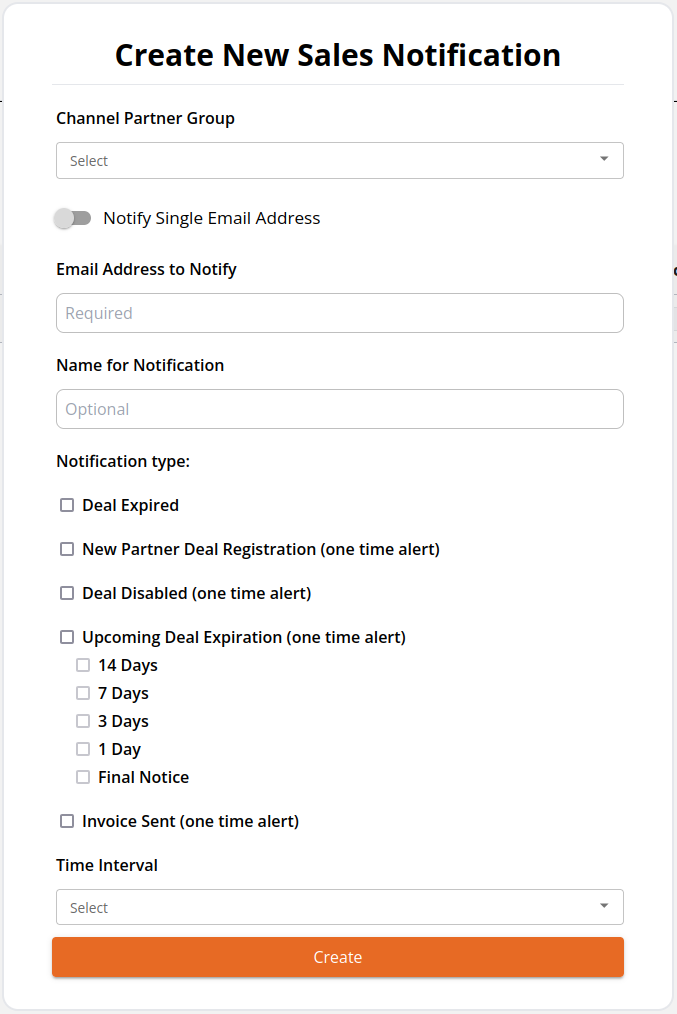Click the Channel Partner Group dropdown arrow
This screenshot has width=677, height=1014.
point(604,159)
